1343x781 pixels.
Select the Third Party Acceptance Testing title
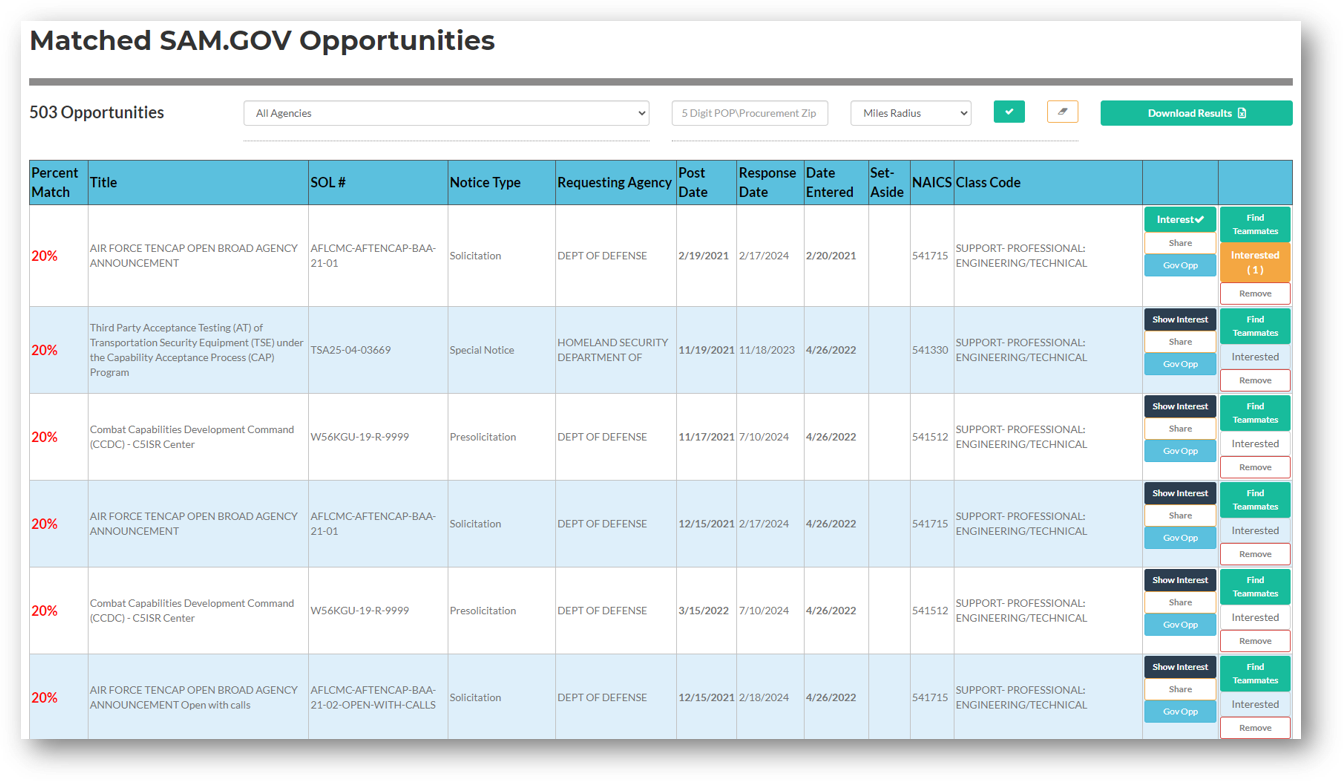click(197, 350)
